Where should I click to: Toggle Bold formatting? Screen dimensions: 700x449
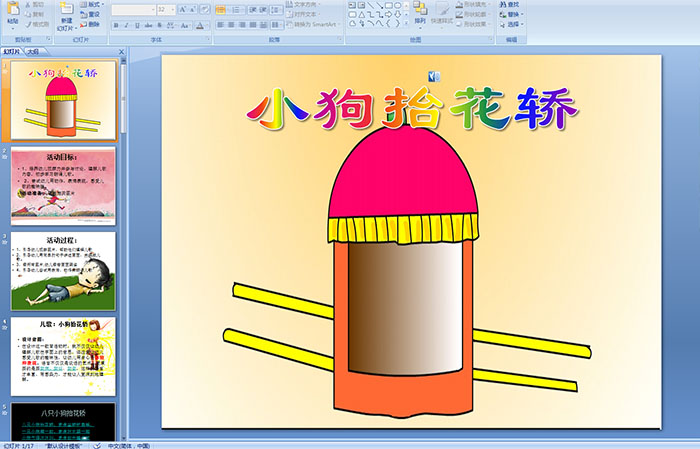click(x=116, y=25)
